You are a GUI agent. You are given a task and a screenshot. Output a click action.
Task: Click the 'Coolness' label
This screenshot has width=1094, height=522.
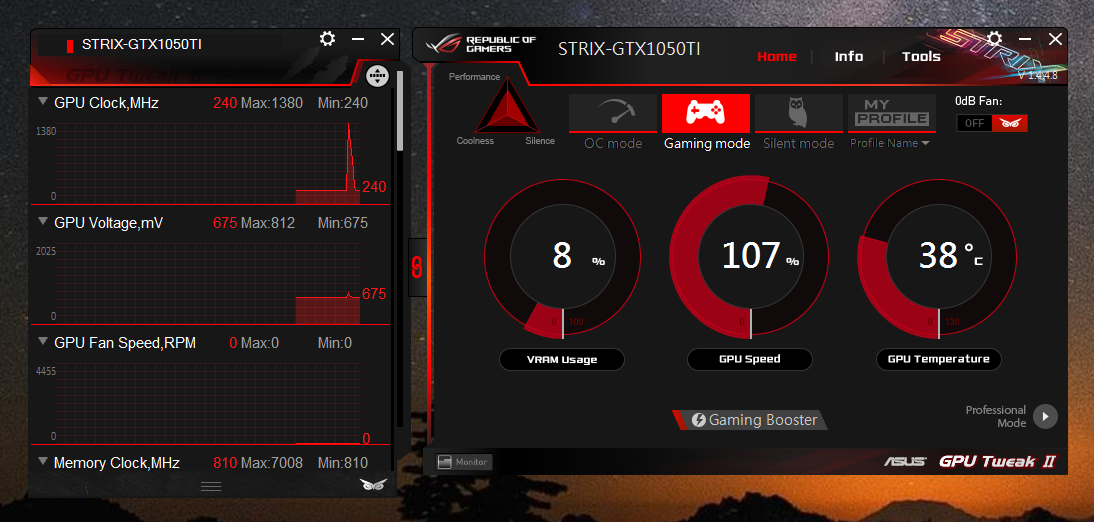475,141
